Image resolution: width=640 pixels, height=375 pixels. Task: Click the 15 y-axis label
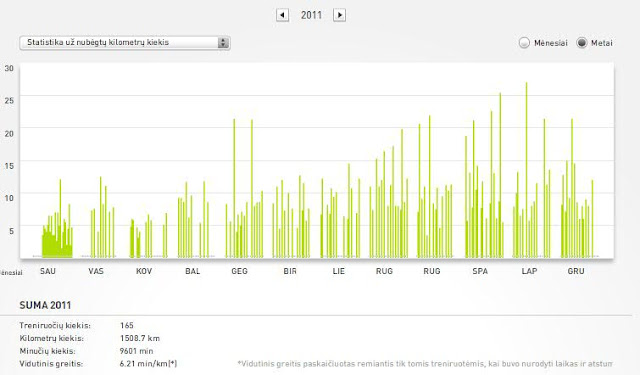pos(9,166)
